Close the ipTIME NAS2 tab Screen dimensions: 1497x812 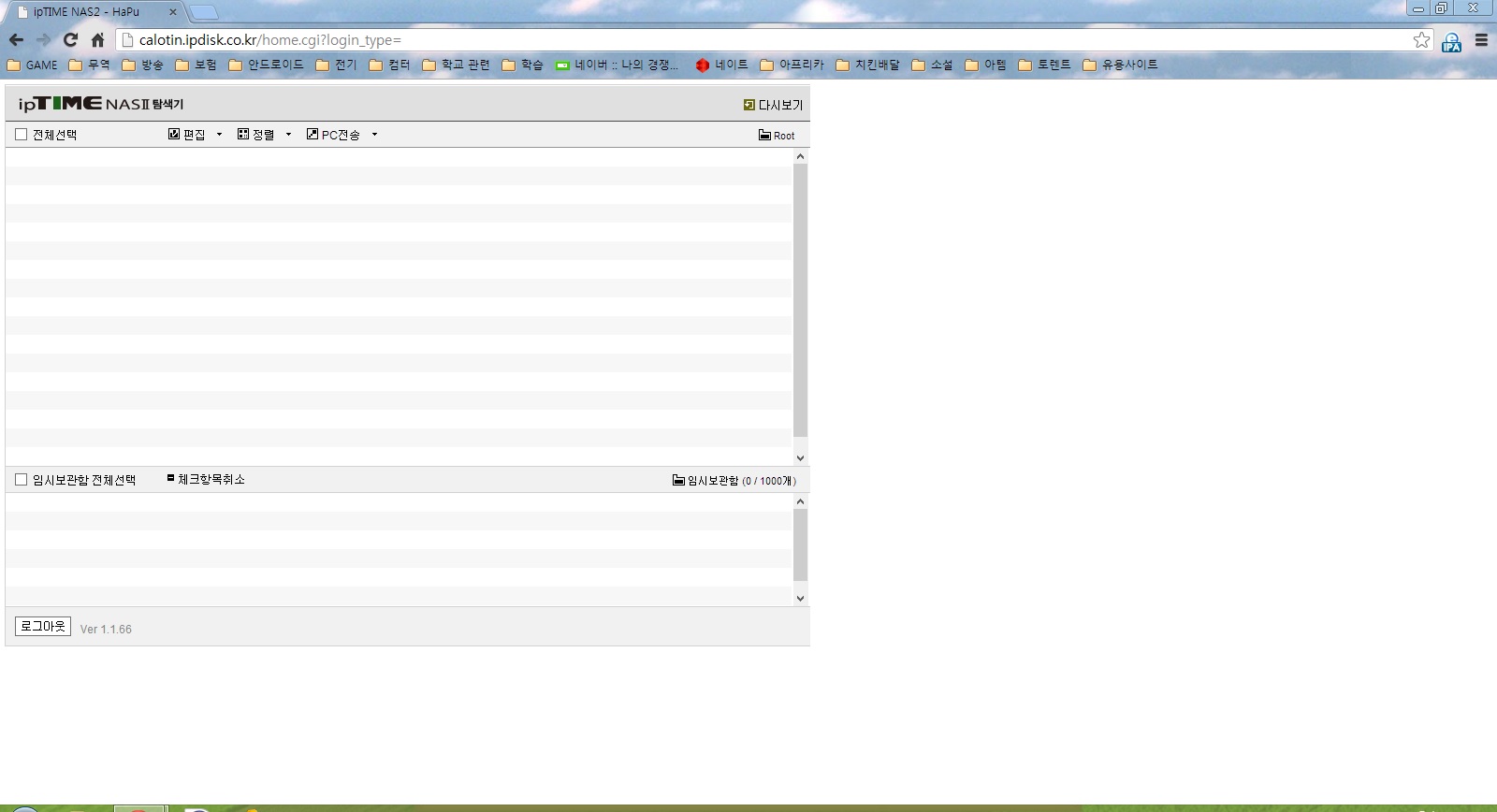(172, 12)
